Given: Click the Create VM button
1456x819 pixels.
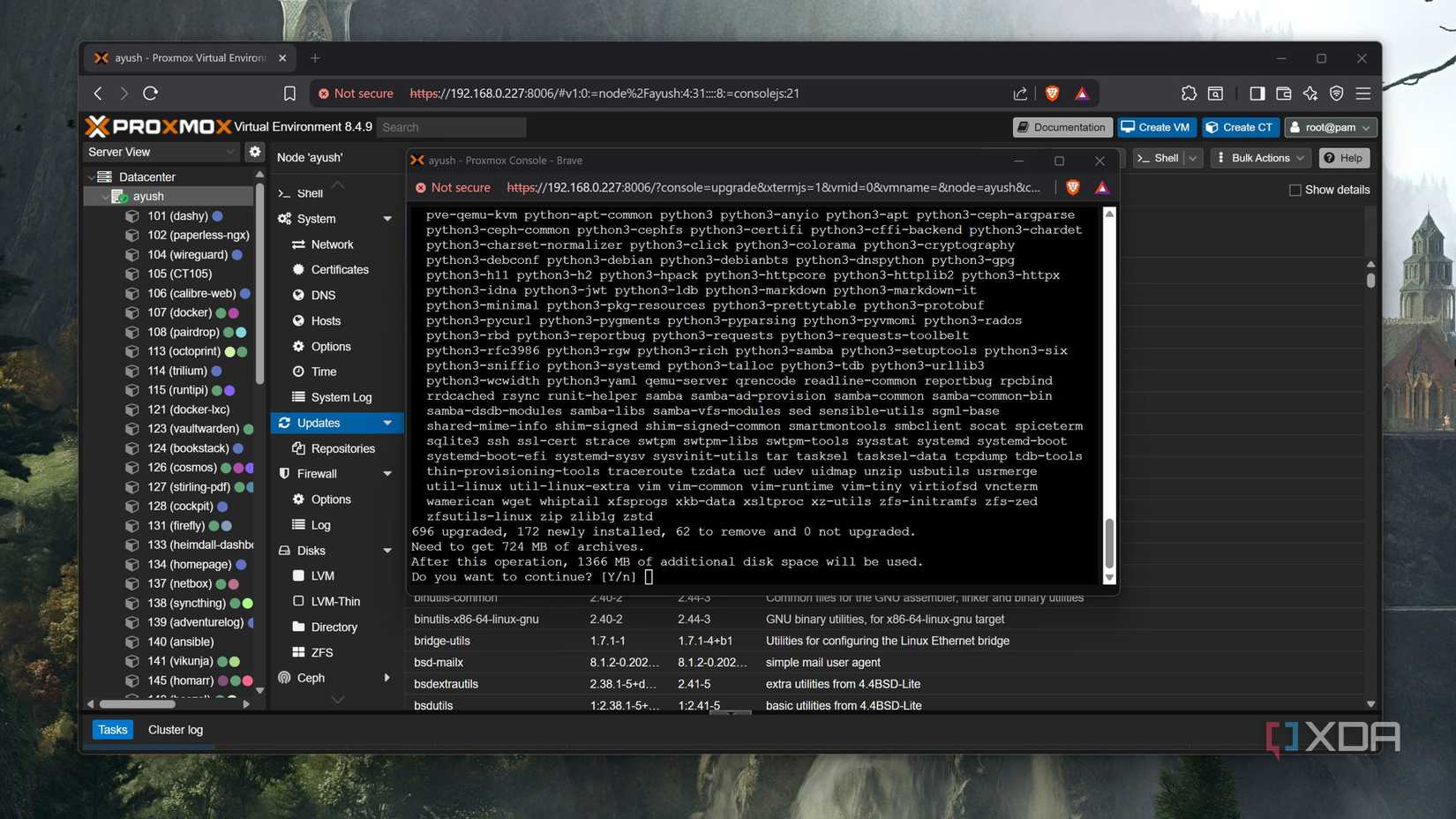Looking at the screenshot, I should (x=1156, y=127).
